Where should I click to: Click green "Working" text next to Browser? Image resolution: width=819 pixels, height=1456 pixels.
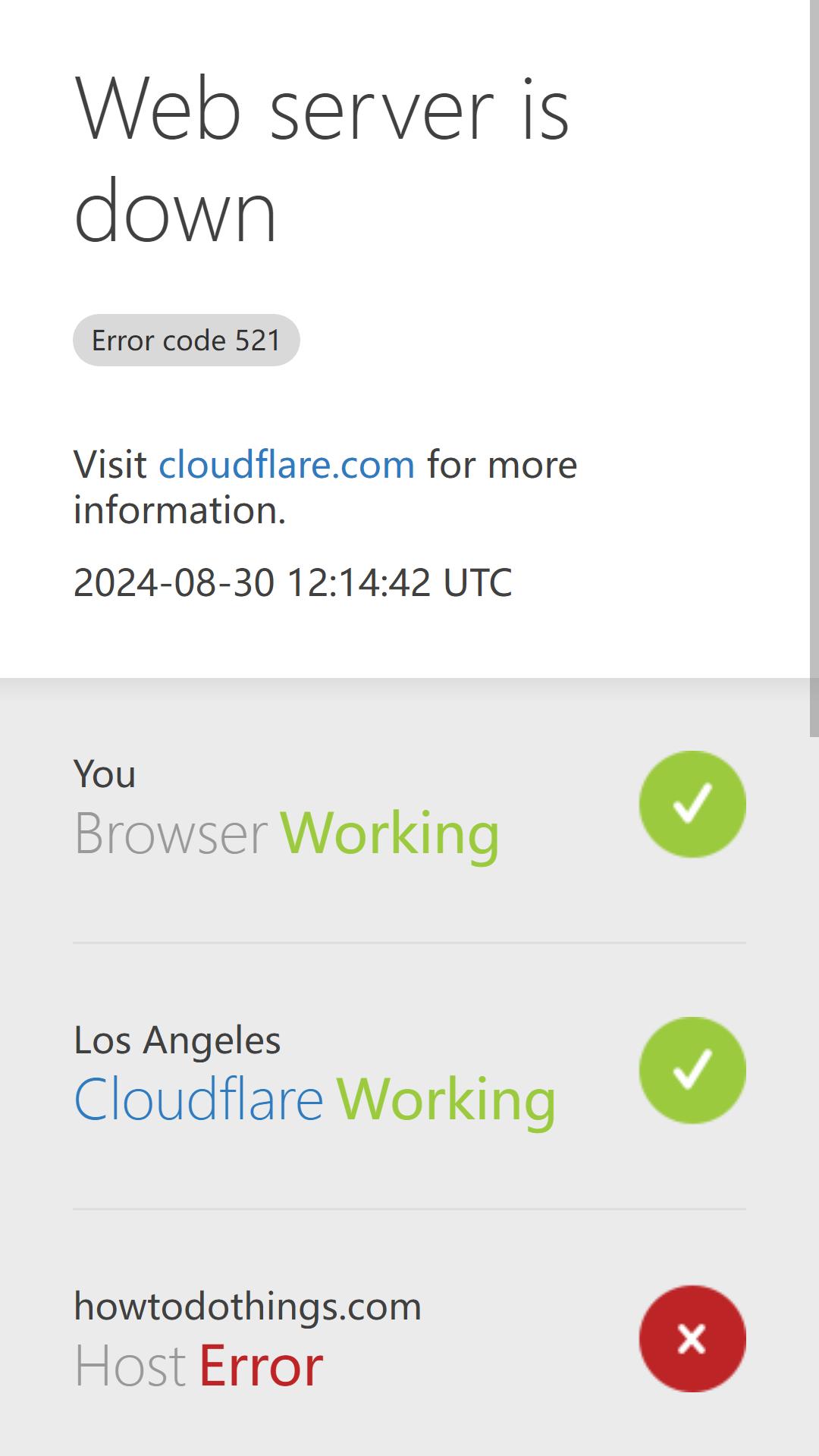391,833
